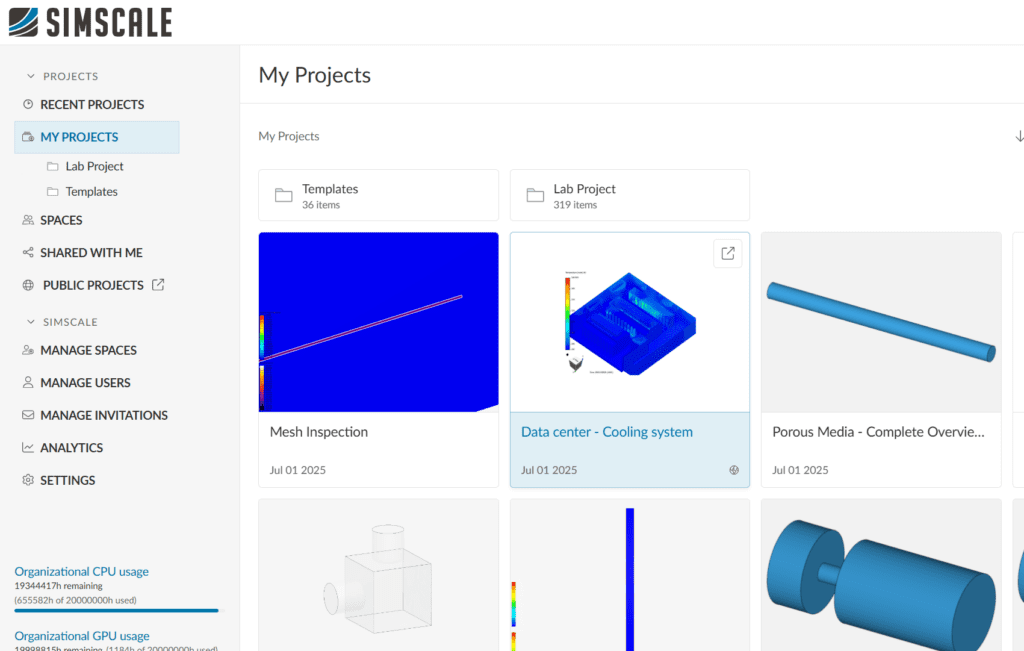This screenshot has height=651, width=1024.
Task: Open Data center project in new tab
Action: click(x=727, y=252)
